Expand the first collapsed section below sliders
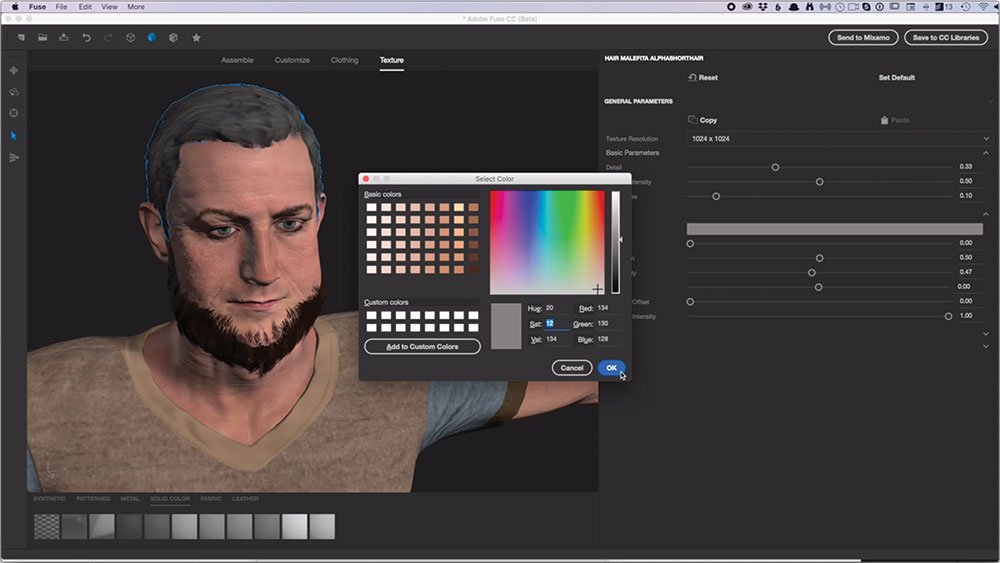This screenshot has width=1000, height=563. 986,333
